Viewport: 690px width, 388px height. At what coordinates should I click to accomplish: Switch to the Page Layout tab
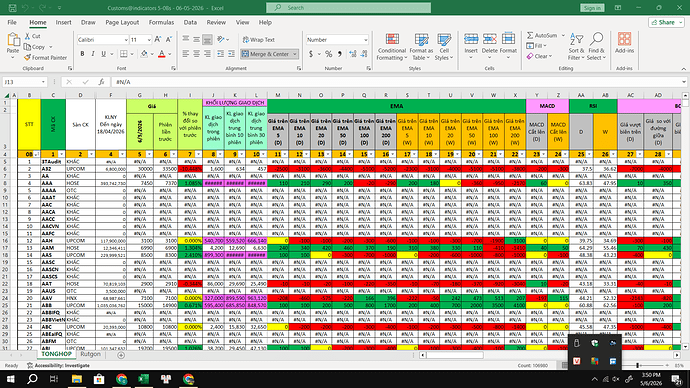[x=122, y=22]
